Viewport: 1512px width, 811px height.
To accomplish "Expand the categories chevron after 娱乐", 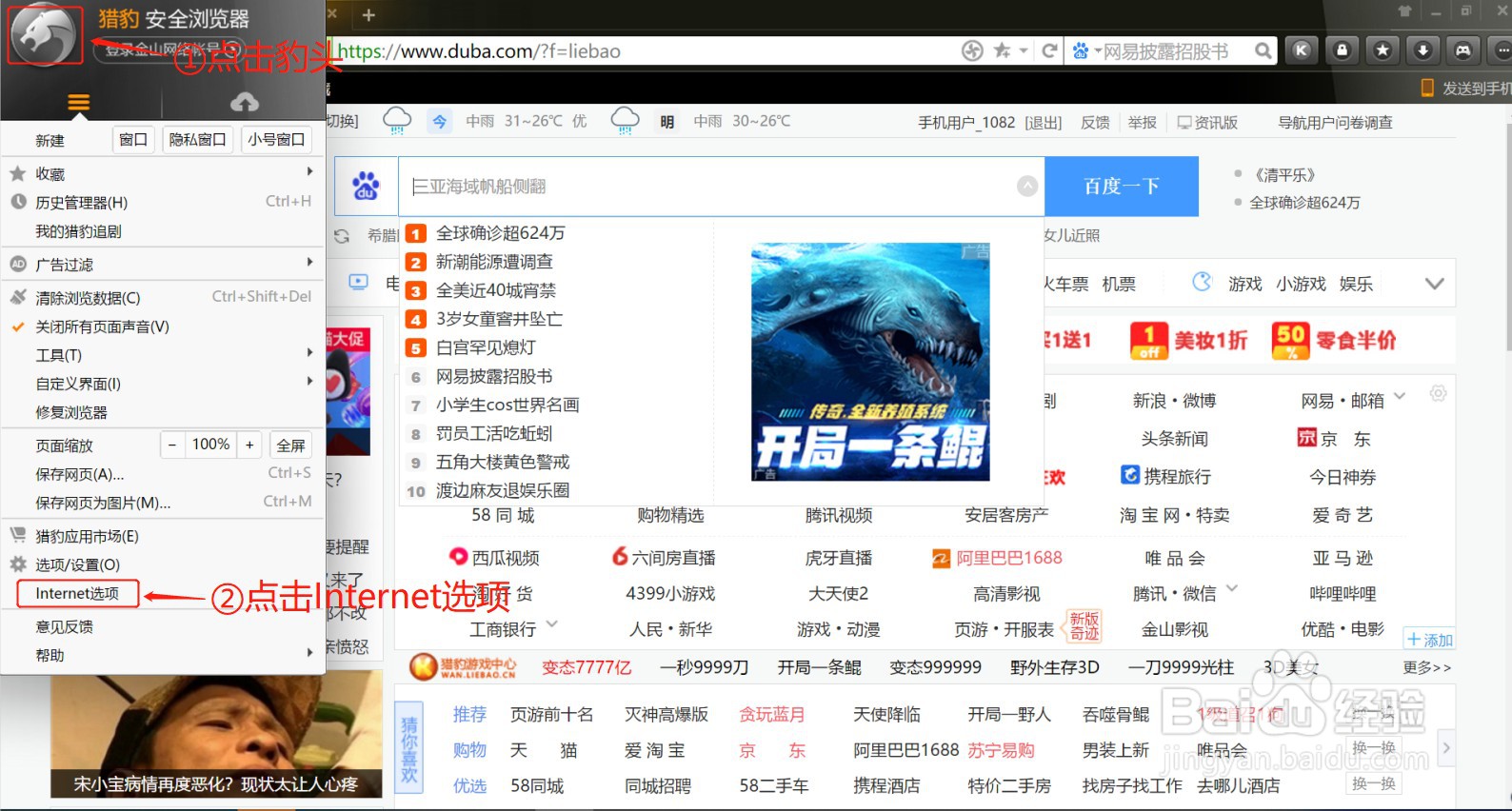I will pos(1435,284).
